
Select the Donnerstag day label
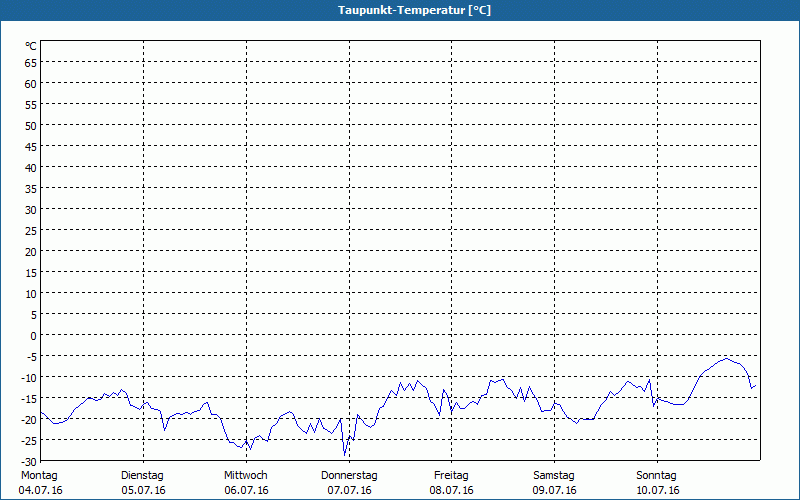[349, 475]
